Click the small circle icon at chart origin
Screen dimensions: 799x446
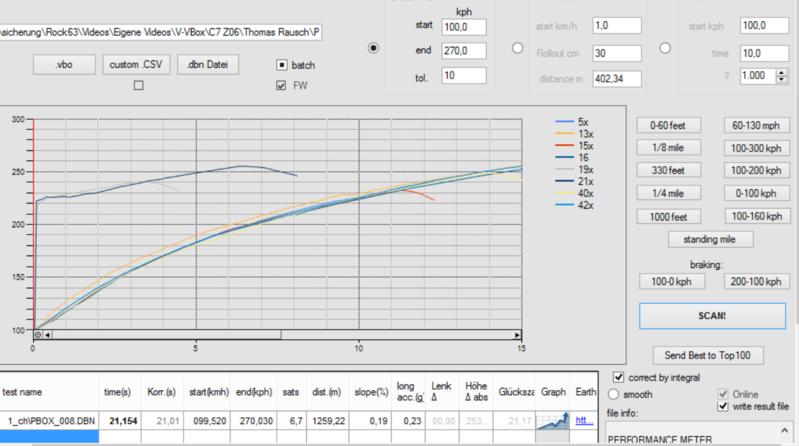37,335
